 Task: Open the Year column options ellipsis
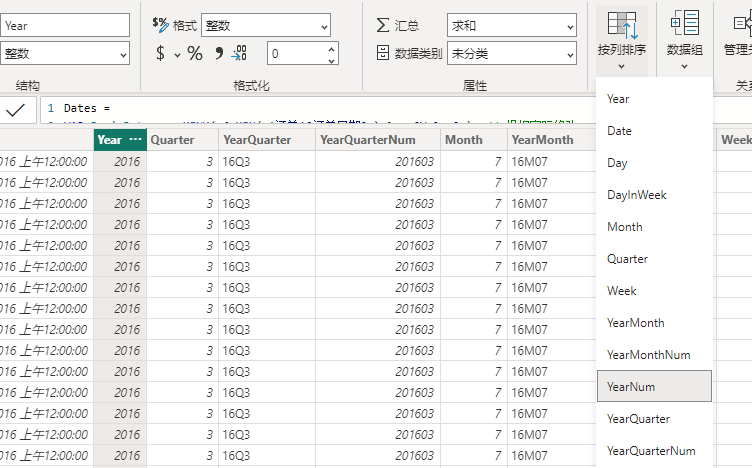point(136,140)
